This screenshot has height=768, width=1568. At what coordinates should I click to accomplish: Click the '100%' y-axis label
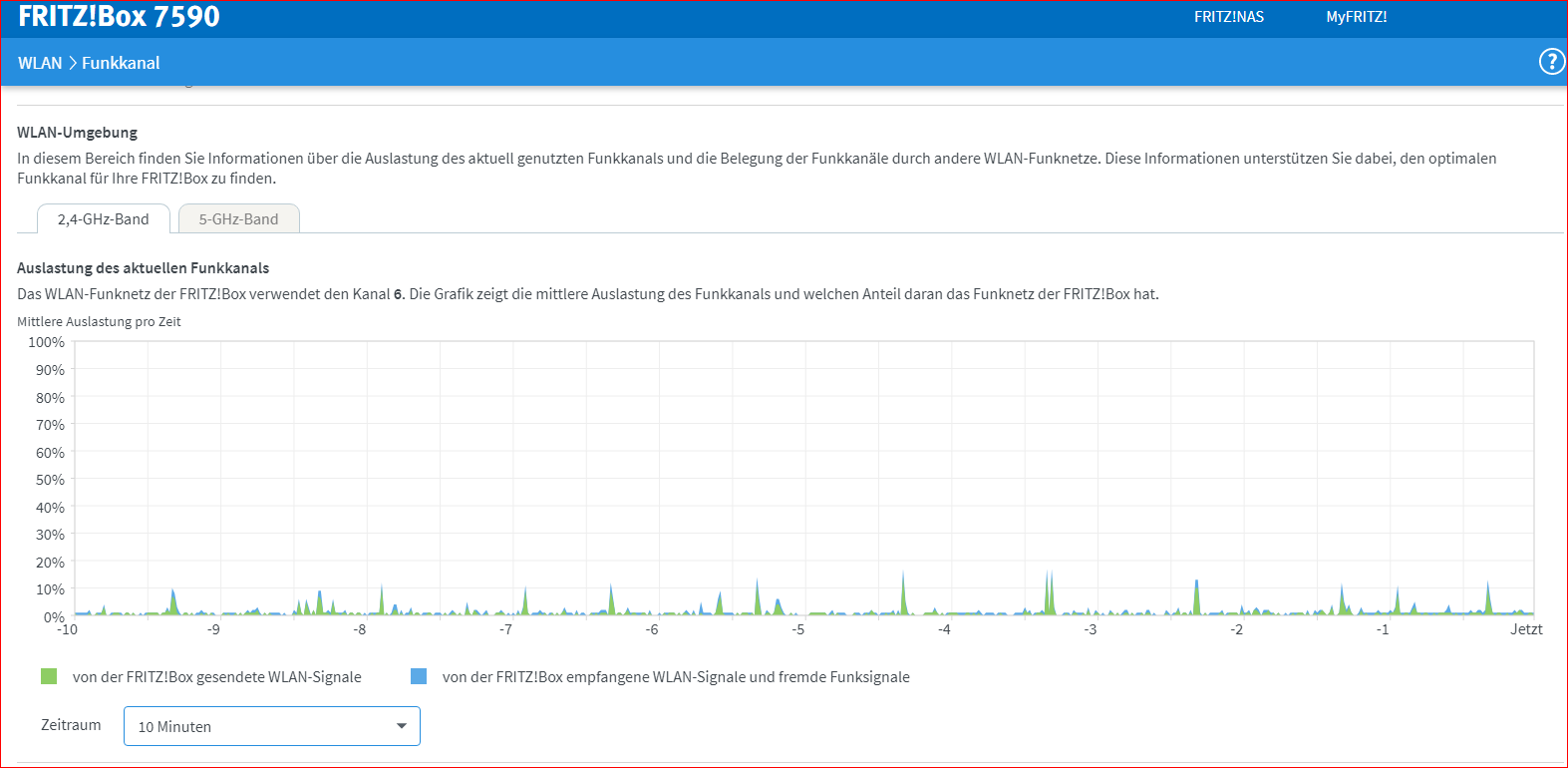[x=46, y=342]
